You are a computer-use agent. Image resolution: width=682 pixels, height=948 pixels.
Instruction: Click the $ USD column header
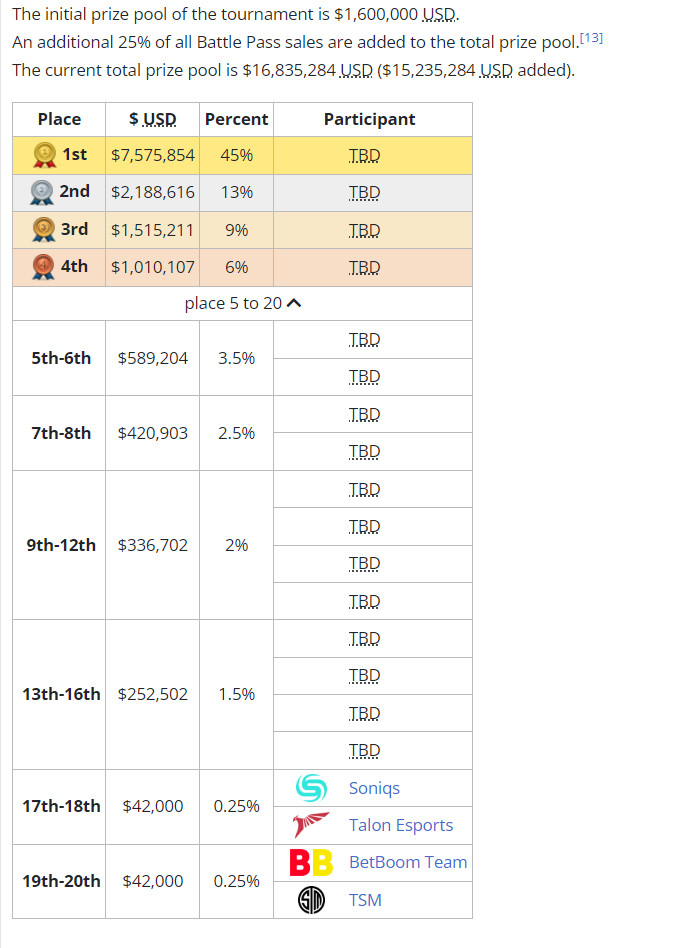[x=152, y=119]
